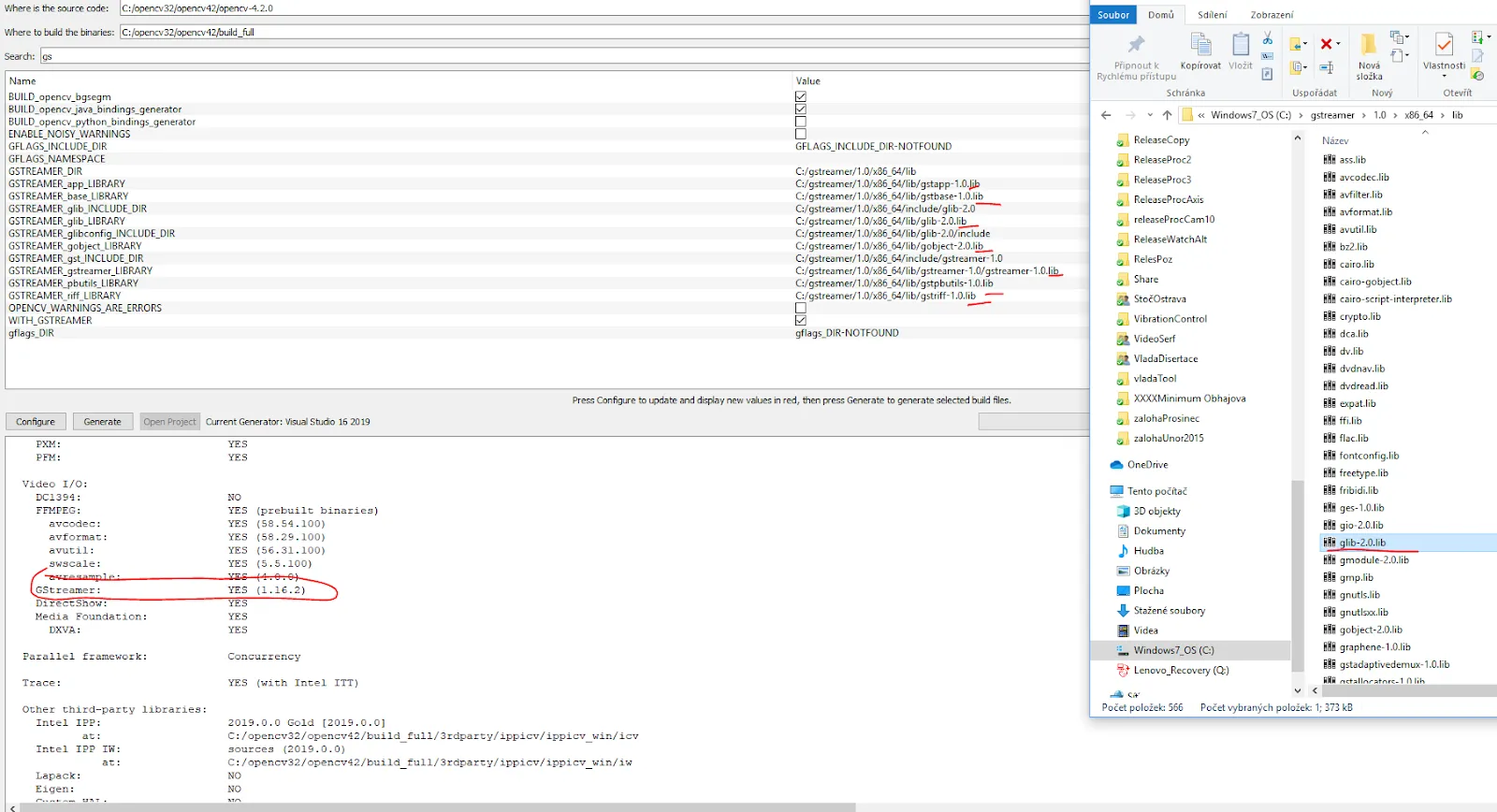Click Windows7_OS (C:) in the address breadcrumb

[1251, 115]
